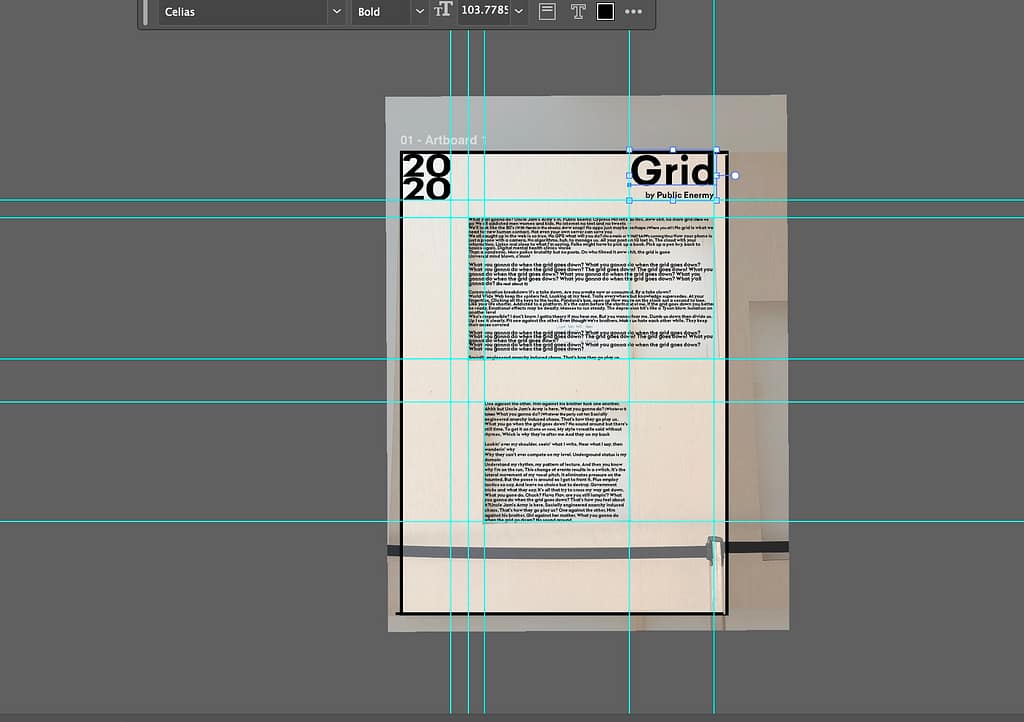Click the by Public Enermy subtitle text
1024x722 pixels.
tap(679, 195)
